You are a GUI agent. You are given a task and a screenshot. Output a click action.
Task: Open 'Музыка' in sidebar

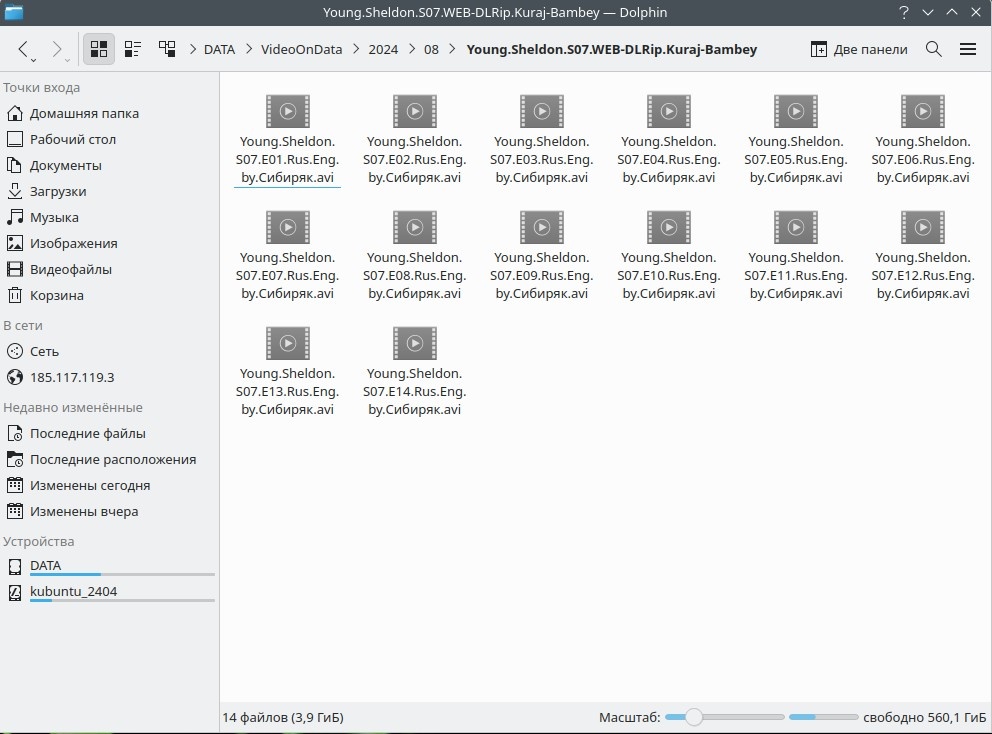pyautogui.click(x=109, y=217)
